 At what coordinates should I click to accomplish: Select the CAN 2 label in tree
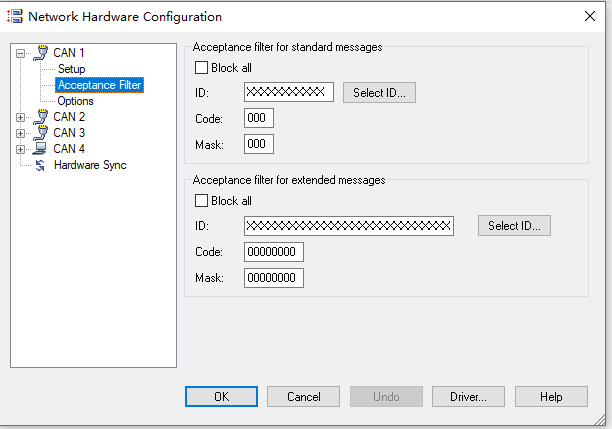point(69,117)
